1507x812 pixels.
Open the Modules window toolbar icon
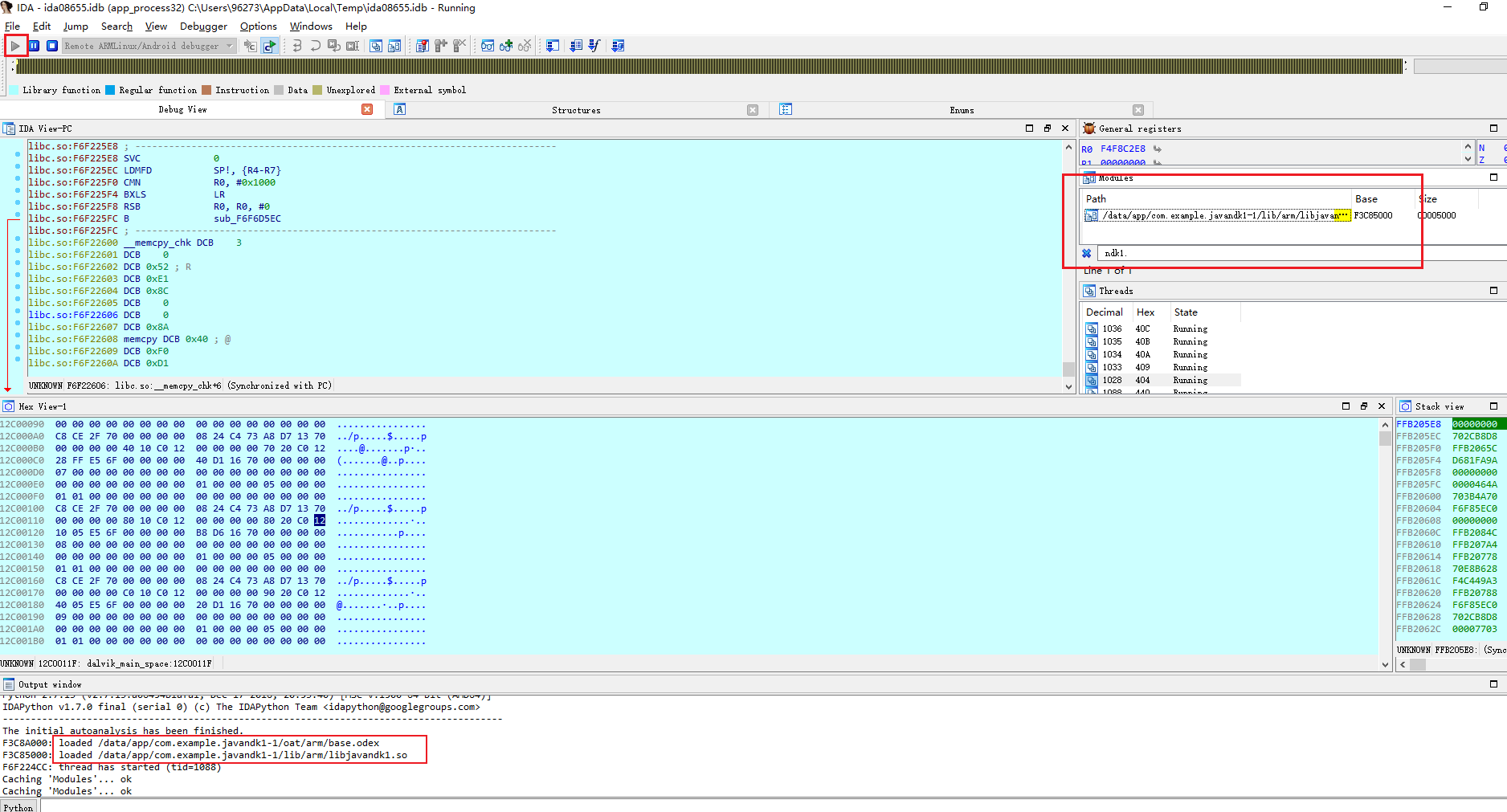(x=394, y=46)
